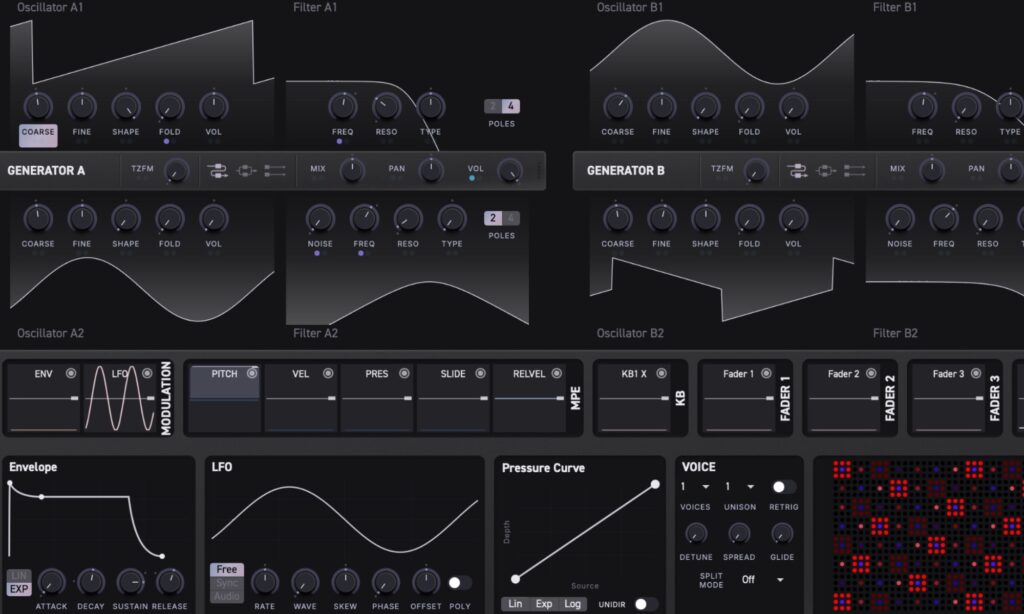1024x614 pixels.
Task: Click the Filter A2 TYPE knob
Action: coord(451,219)
